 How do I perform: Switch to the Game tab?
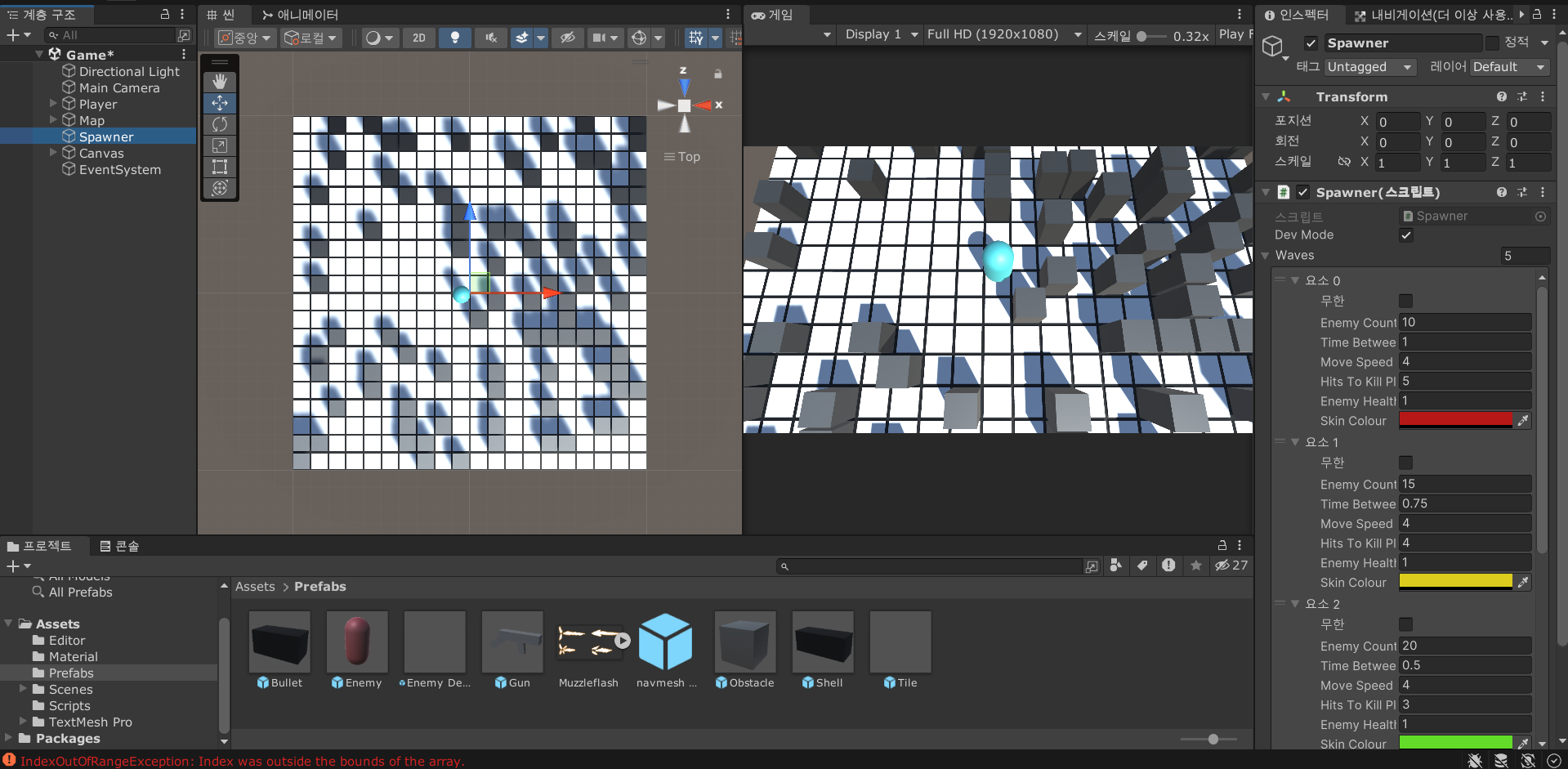[x=772, y=15]
